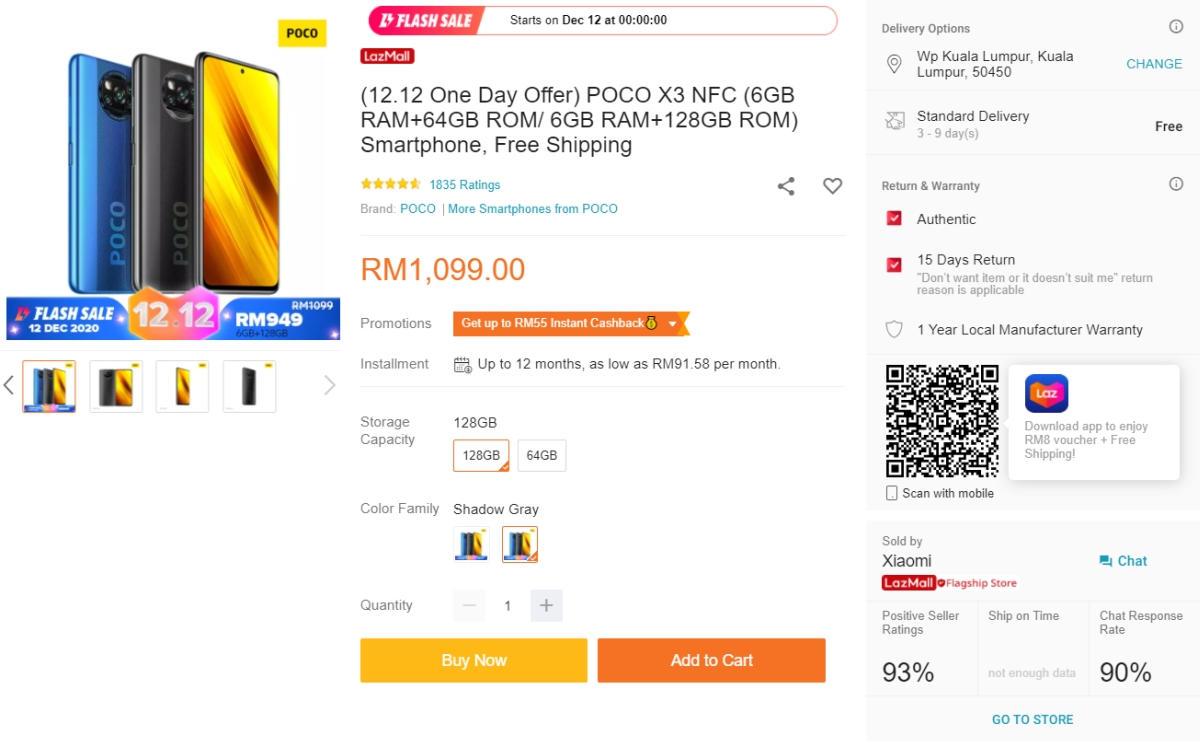The image size is (1200, 747).
Task: Add item to wishlist with heart icon
Action: (832, 186)
